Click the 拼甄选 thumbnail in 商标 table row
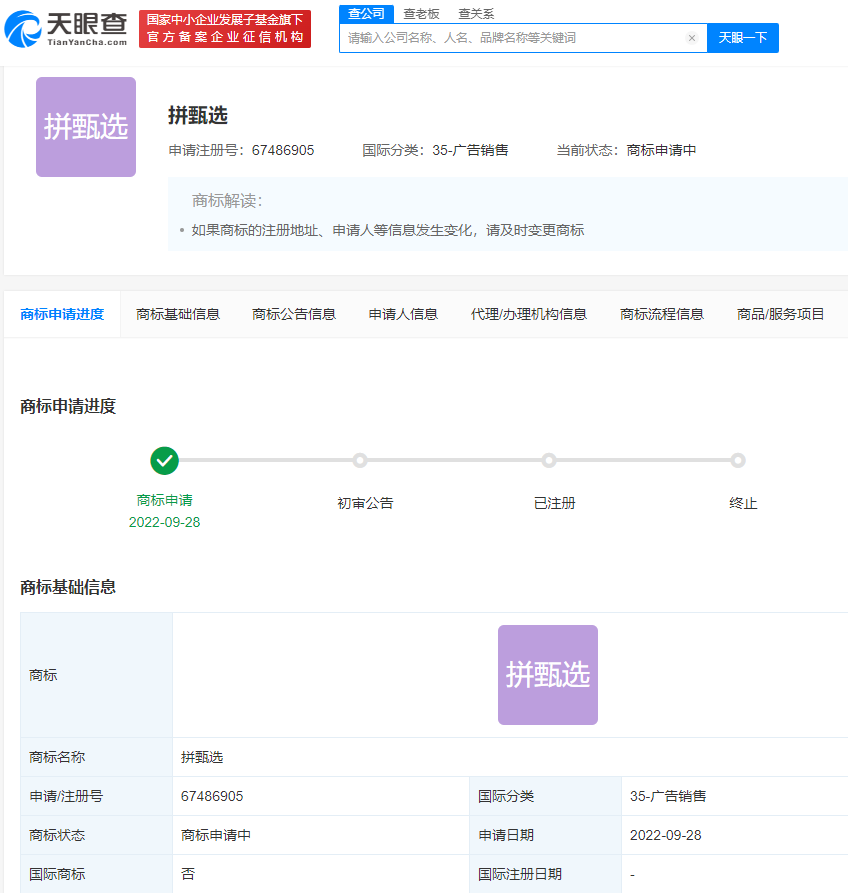 click(x=547, y=674)
